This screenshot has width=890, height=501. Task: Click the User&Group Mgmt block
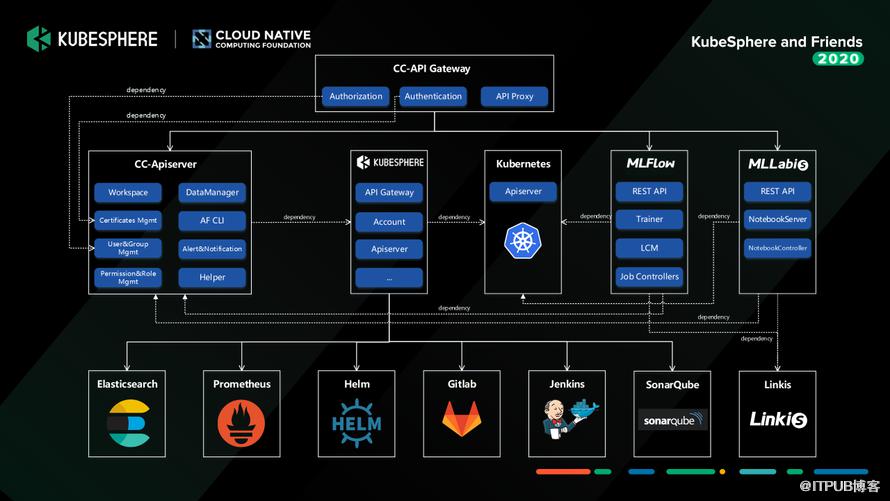point(128,248)
